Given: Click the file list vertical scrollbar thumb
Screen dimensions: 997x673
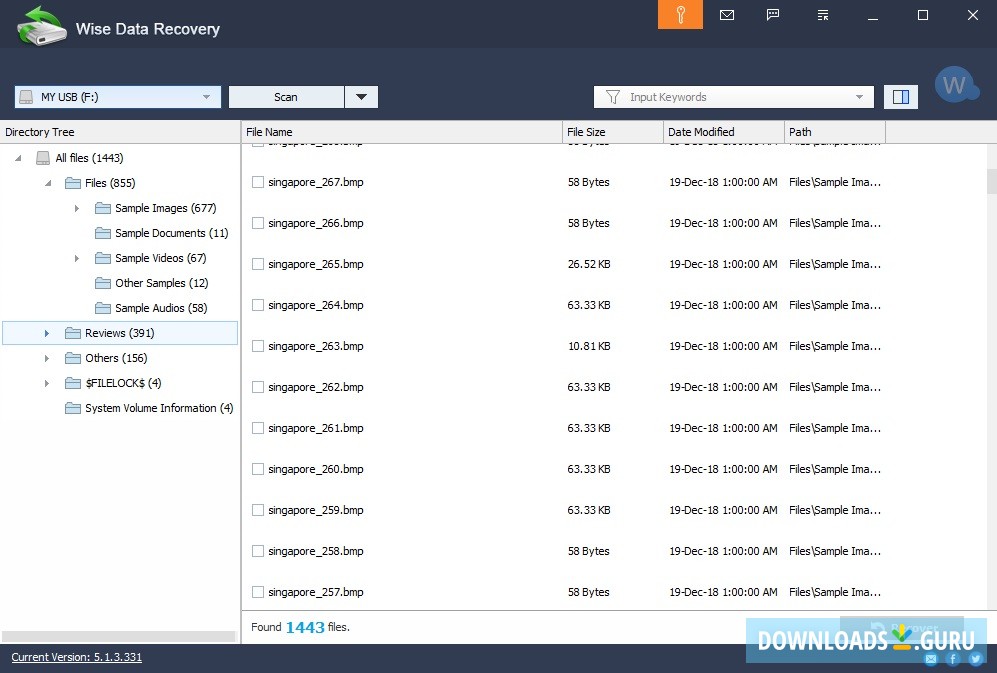Looking at the screenshot, I should point(991,181).
